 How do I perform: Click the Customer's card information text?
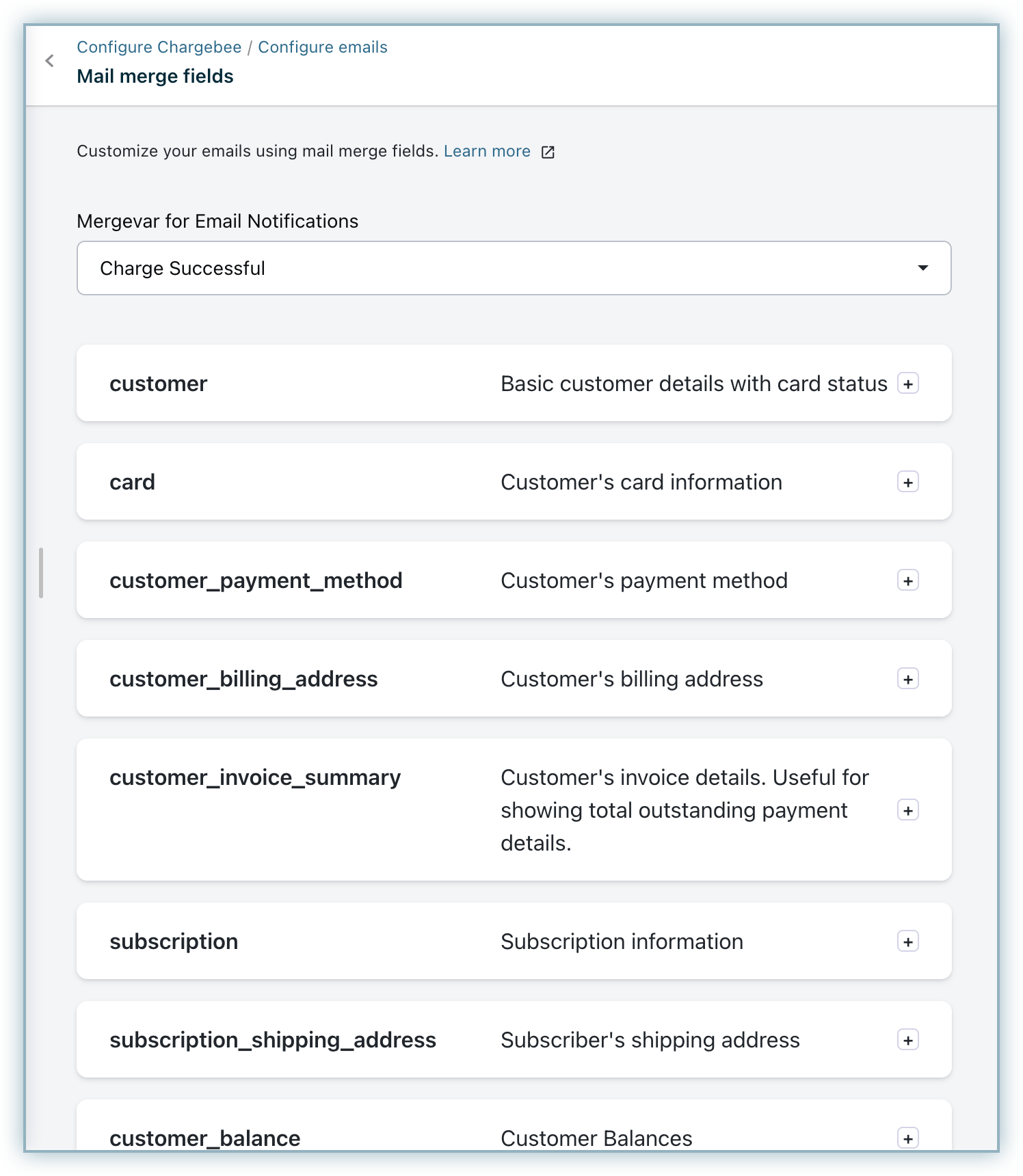tap(641, 482)
